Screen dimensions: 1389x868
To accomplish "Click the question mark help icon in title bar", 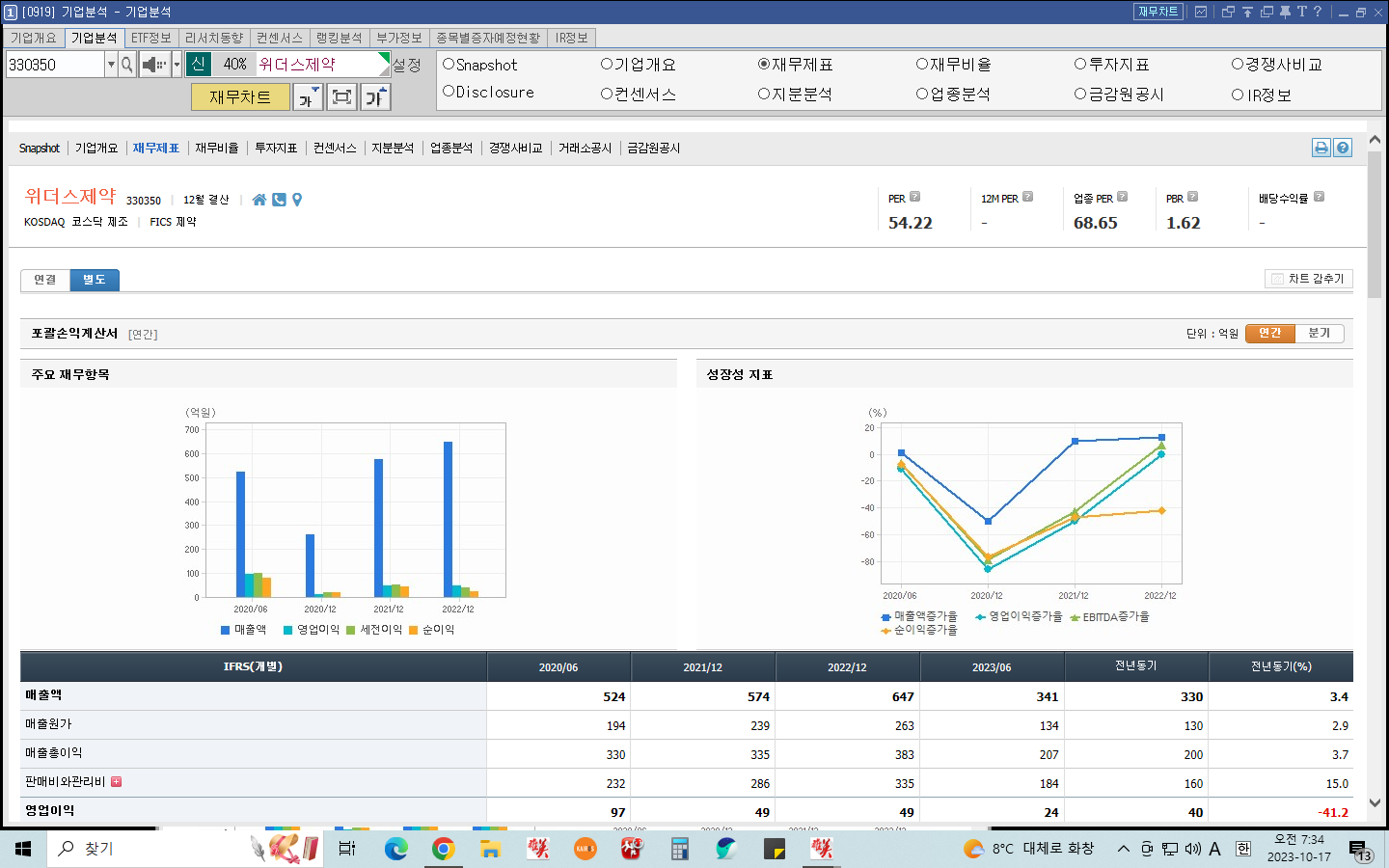I will tap(1318, 12).
